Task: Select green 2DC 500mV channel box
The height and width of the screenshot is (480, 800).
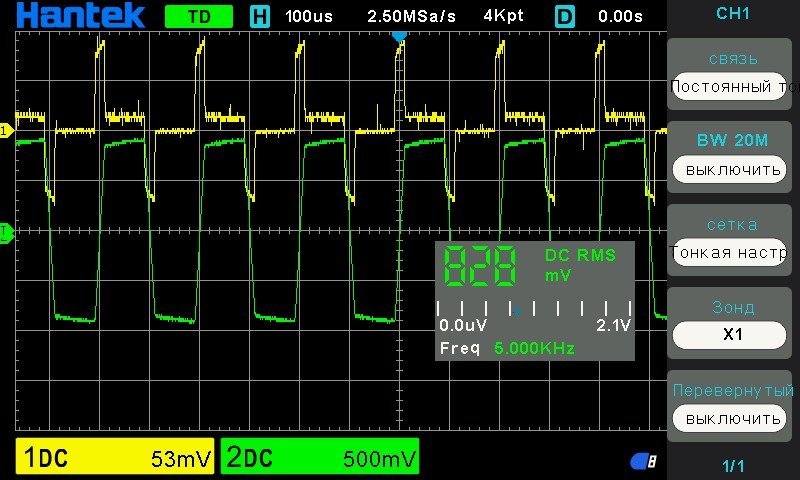Action: coord(320,458)
